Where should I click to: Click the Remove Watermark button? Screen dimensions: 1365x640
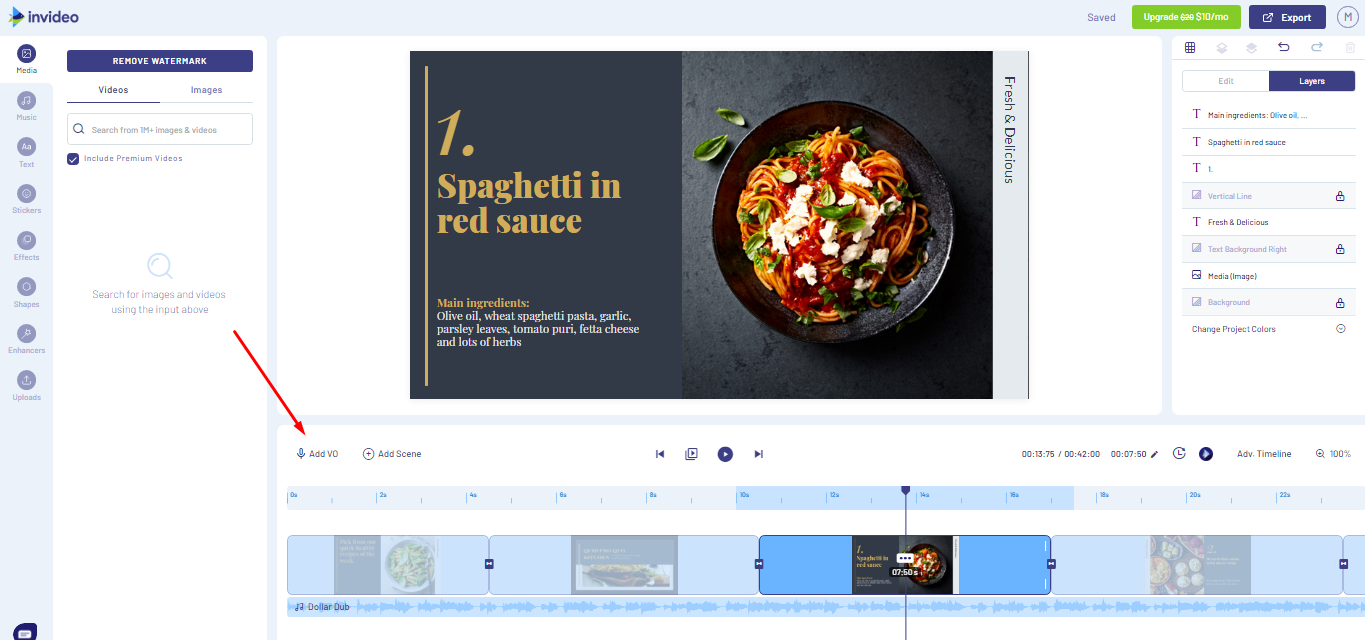click(x=159, y=60)
